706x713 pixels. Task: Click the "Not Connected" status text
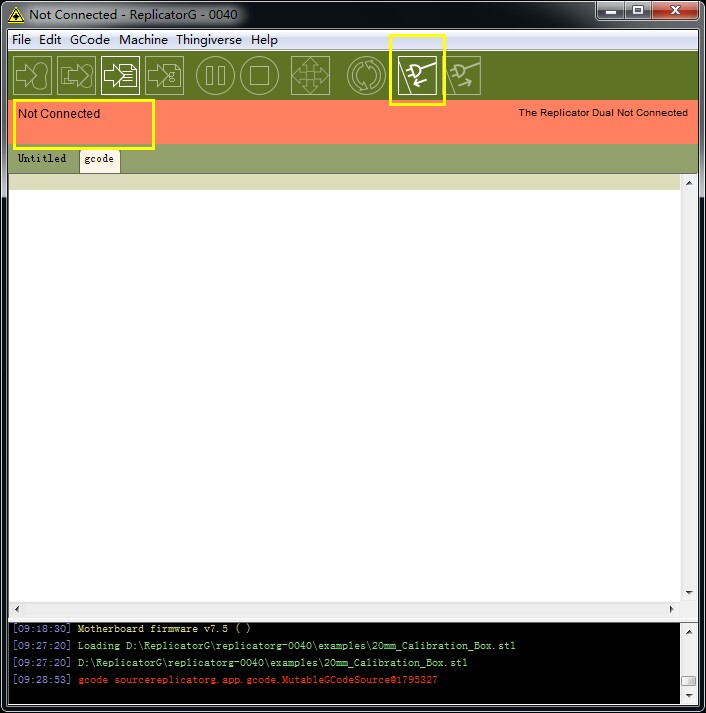tap(59, 114)
